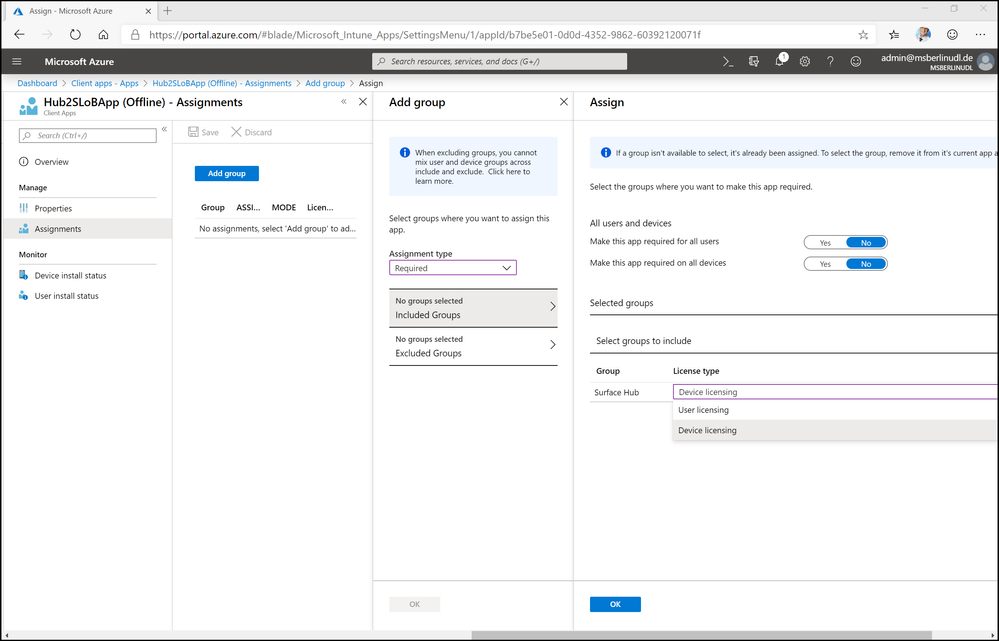Screen dimensions: 999x641
Task: Go to Client apps - Apps breadcrumb
Action: coord(104,83)
